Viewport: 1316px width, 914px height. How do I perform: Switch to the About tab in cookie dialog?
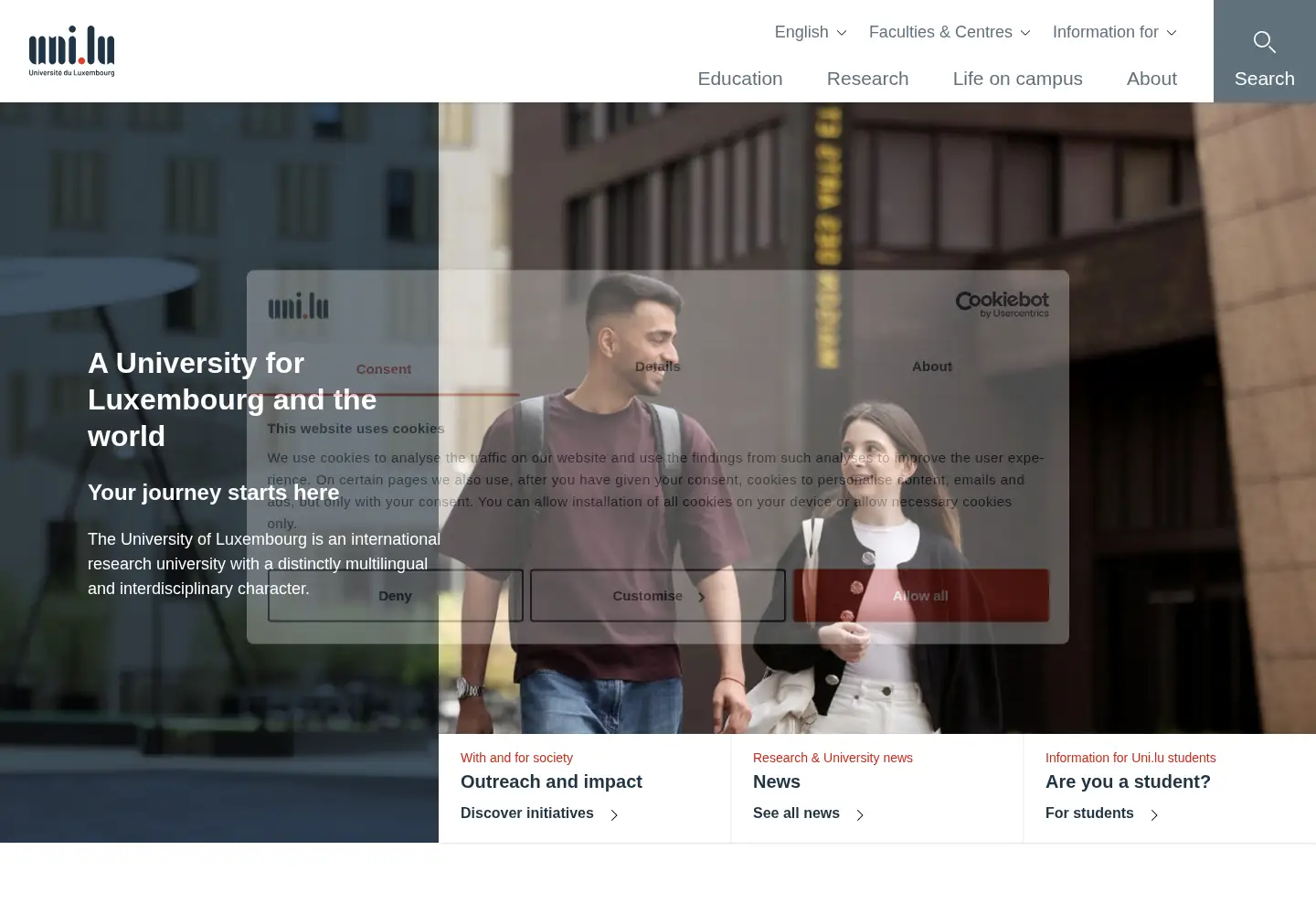pos(932,367)
